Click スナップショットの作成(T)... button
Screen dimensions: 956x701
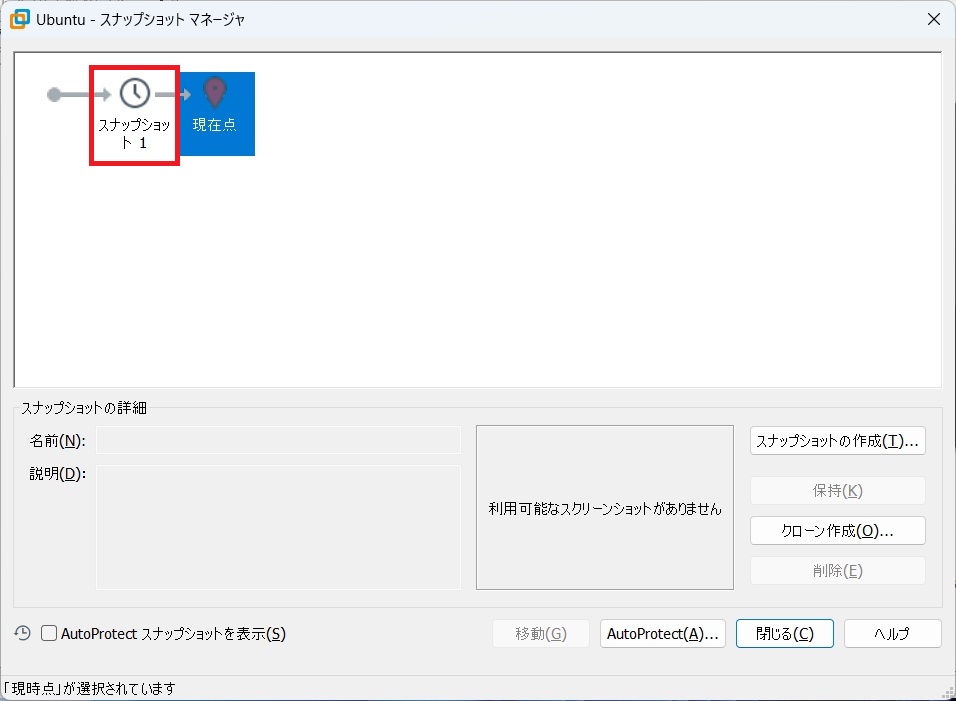click(x=837, y=441)
